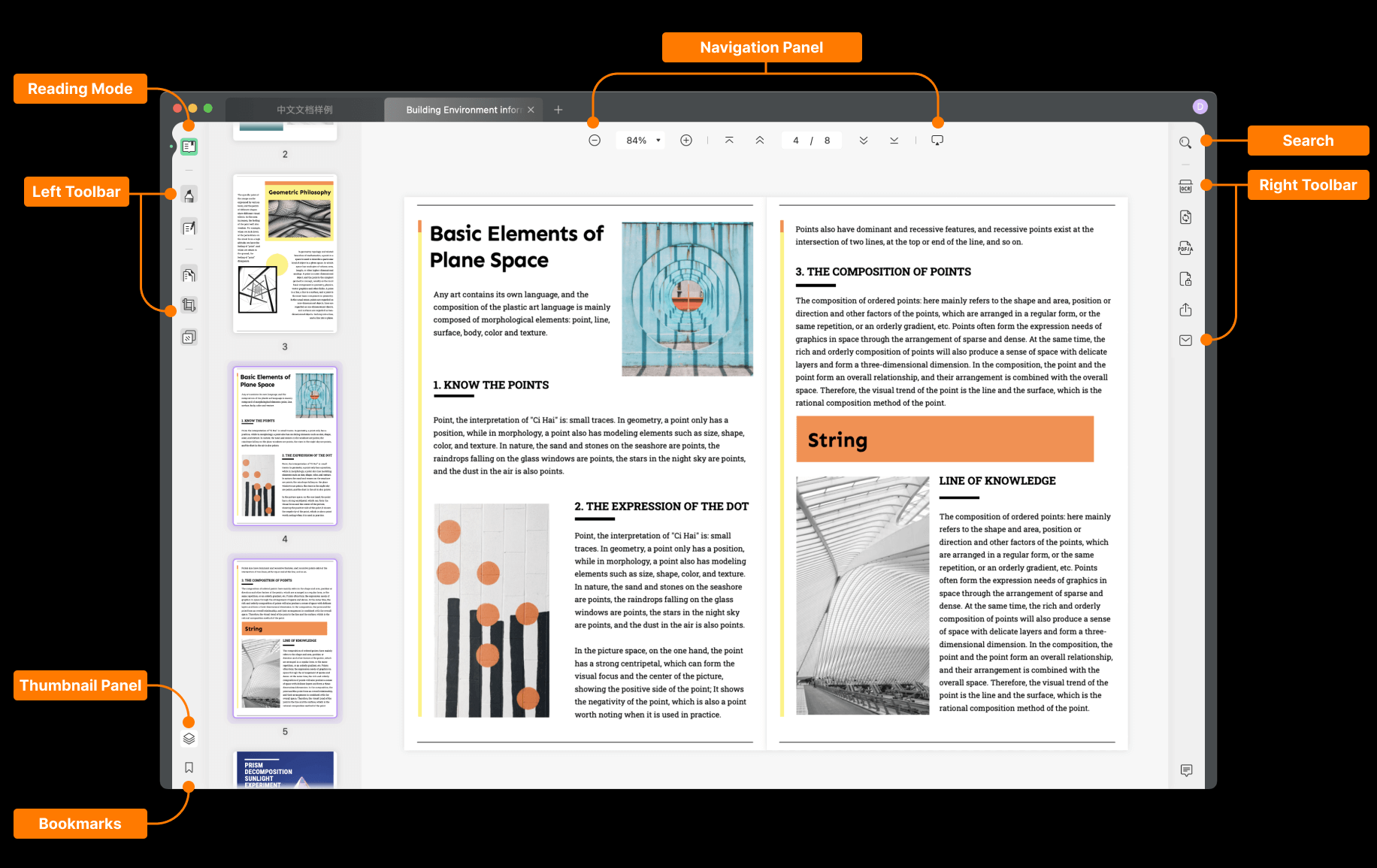1377x868 pixels.
Task: Toggle the comments panel icon at bottom right
Action: [1186, 770]
